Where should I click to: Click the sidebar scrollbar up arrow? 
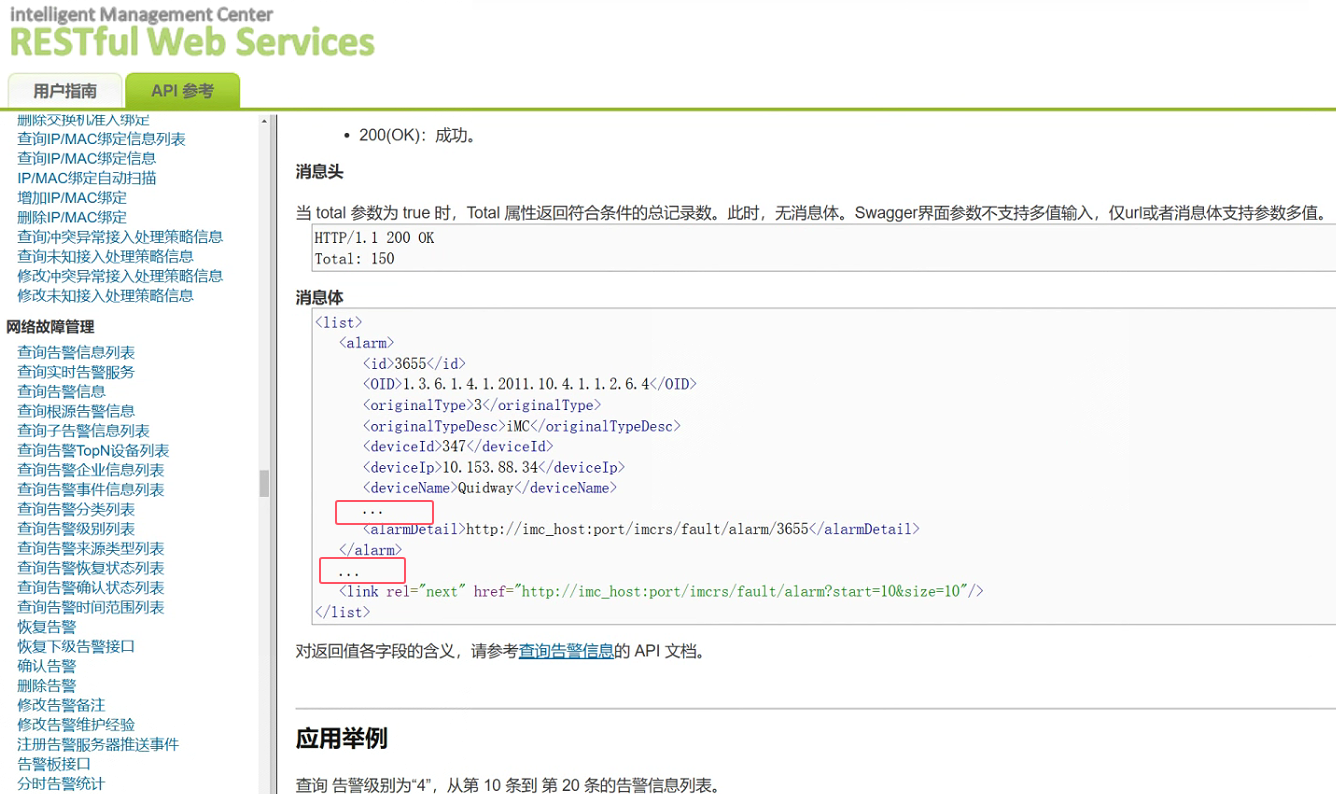click(264, 121)
